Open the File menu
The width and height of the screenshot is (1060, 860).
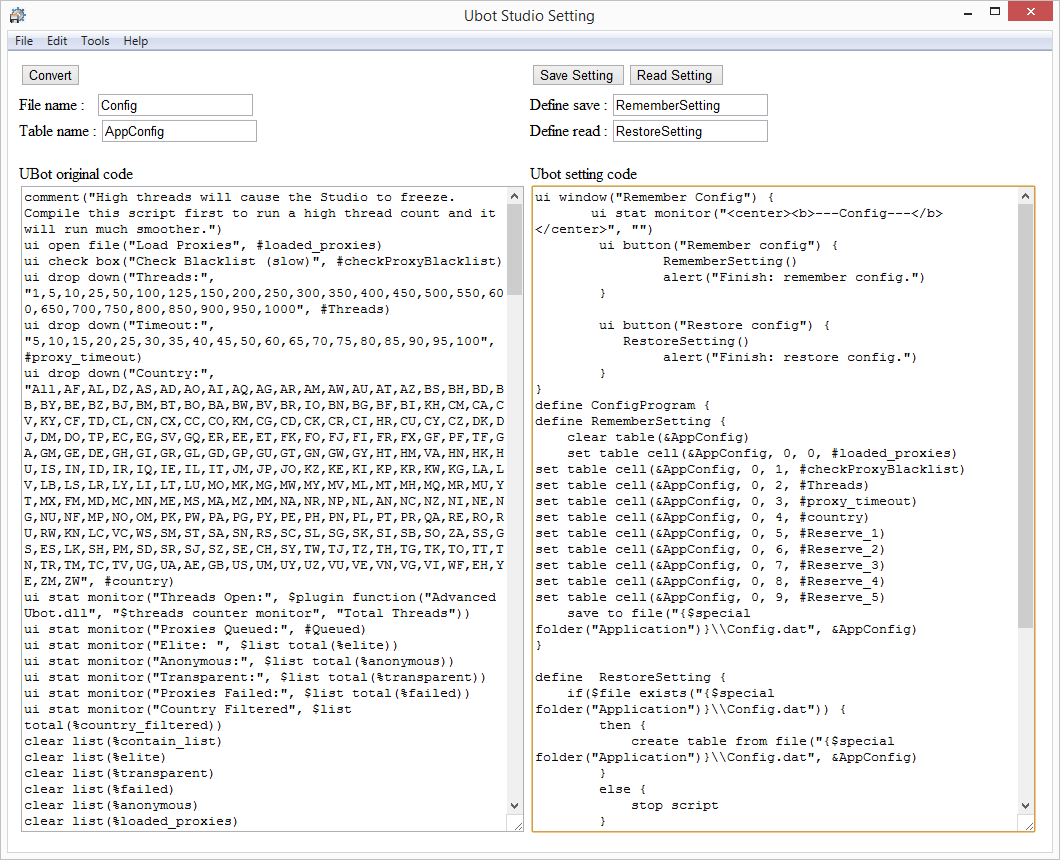point(23,41)
